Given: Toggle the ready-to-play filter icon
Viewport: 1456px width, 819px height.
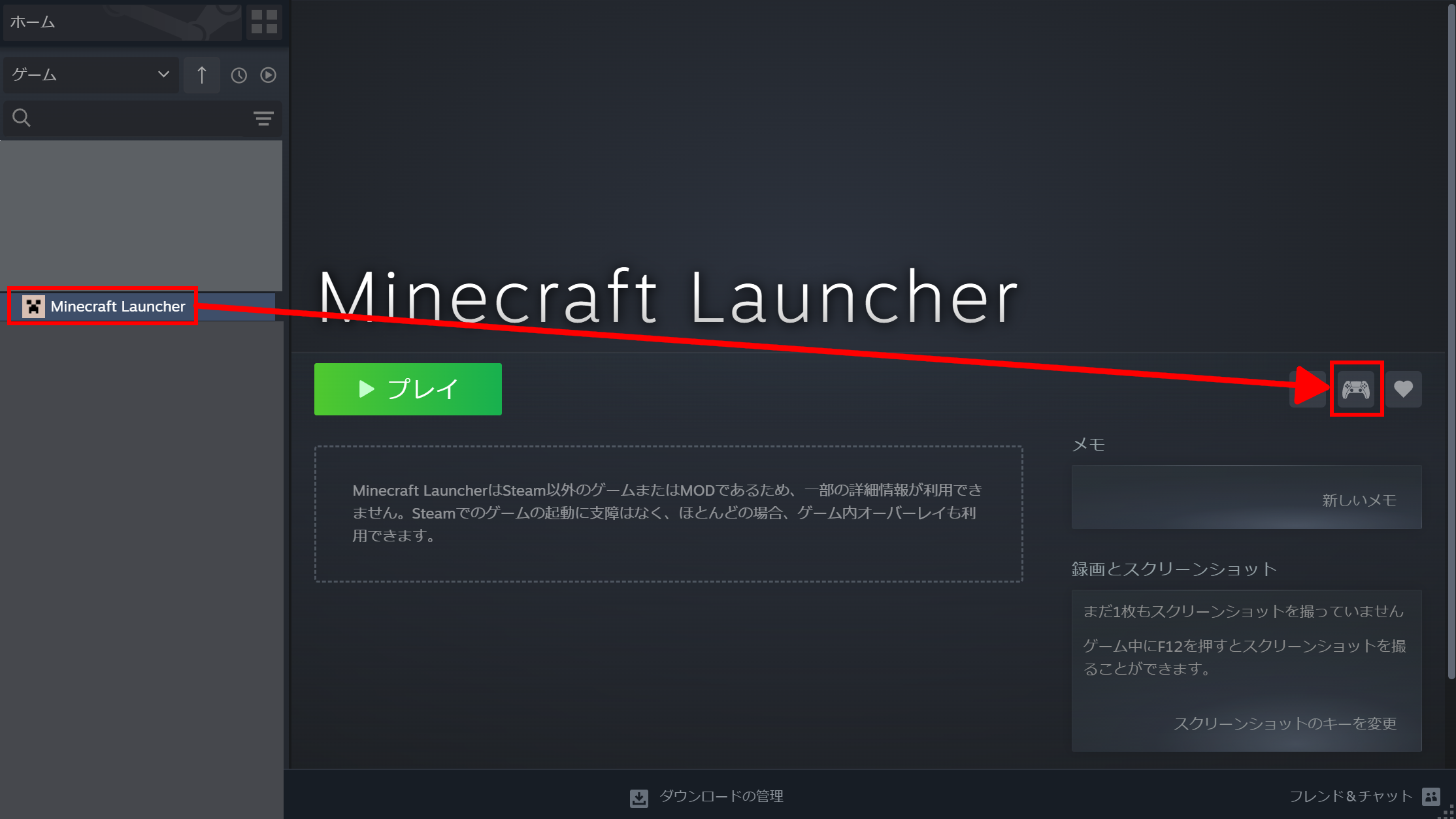Looking at the screenshot, I should [x=268, y=75].
